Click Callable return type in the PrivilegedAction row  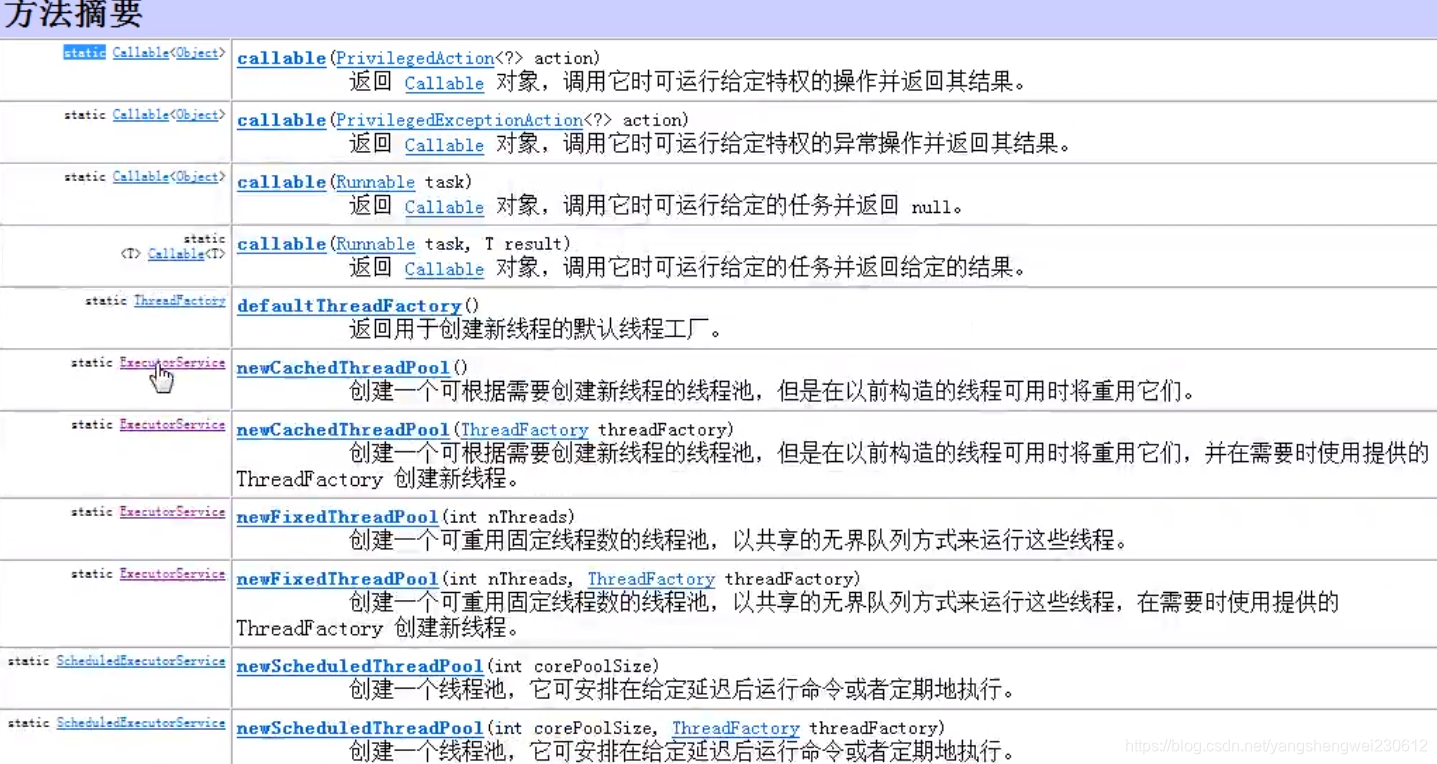click(x=140, y=52)
